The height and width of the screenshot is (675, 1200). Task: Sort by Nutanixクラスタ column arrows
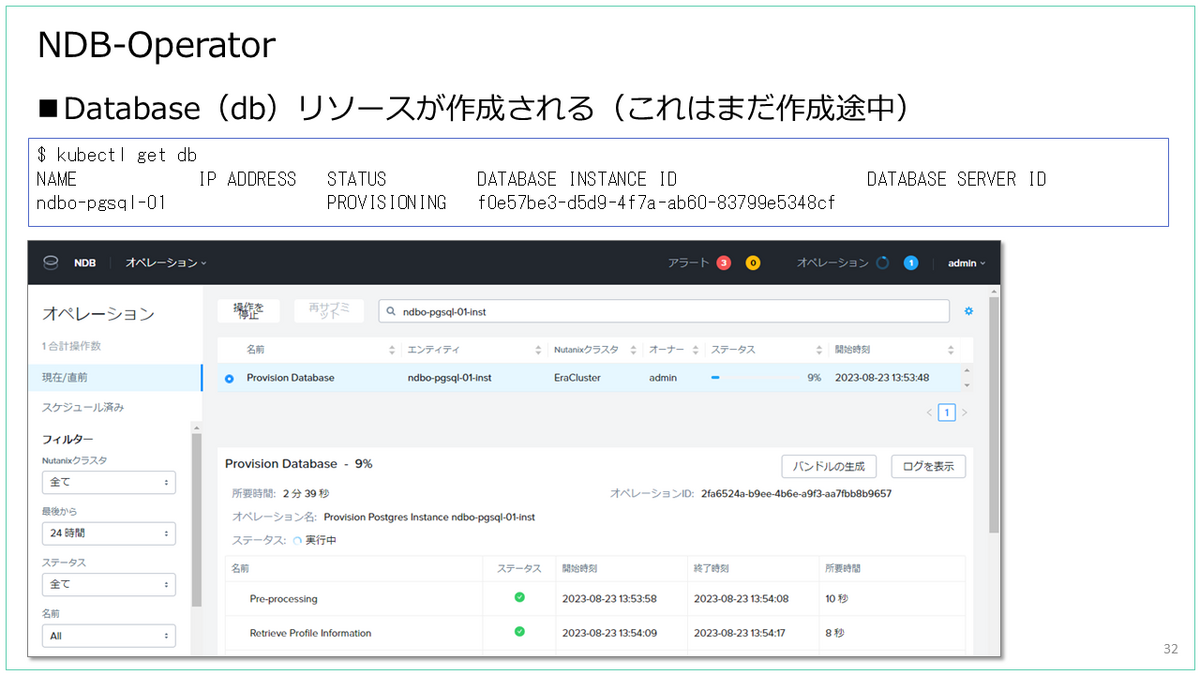click(x=632, y=350)
